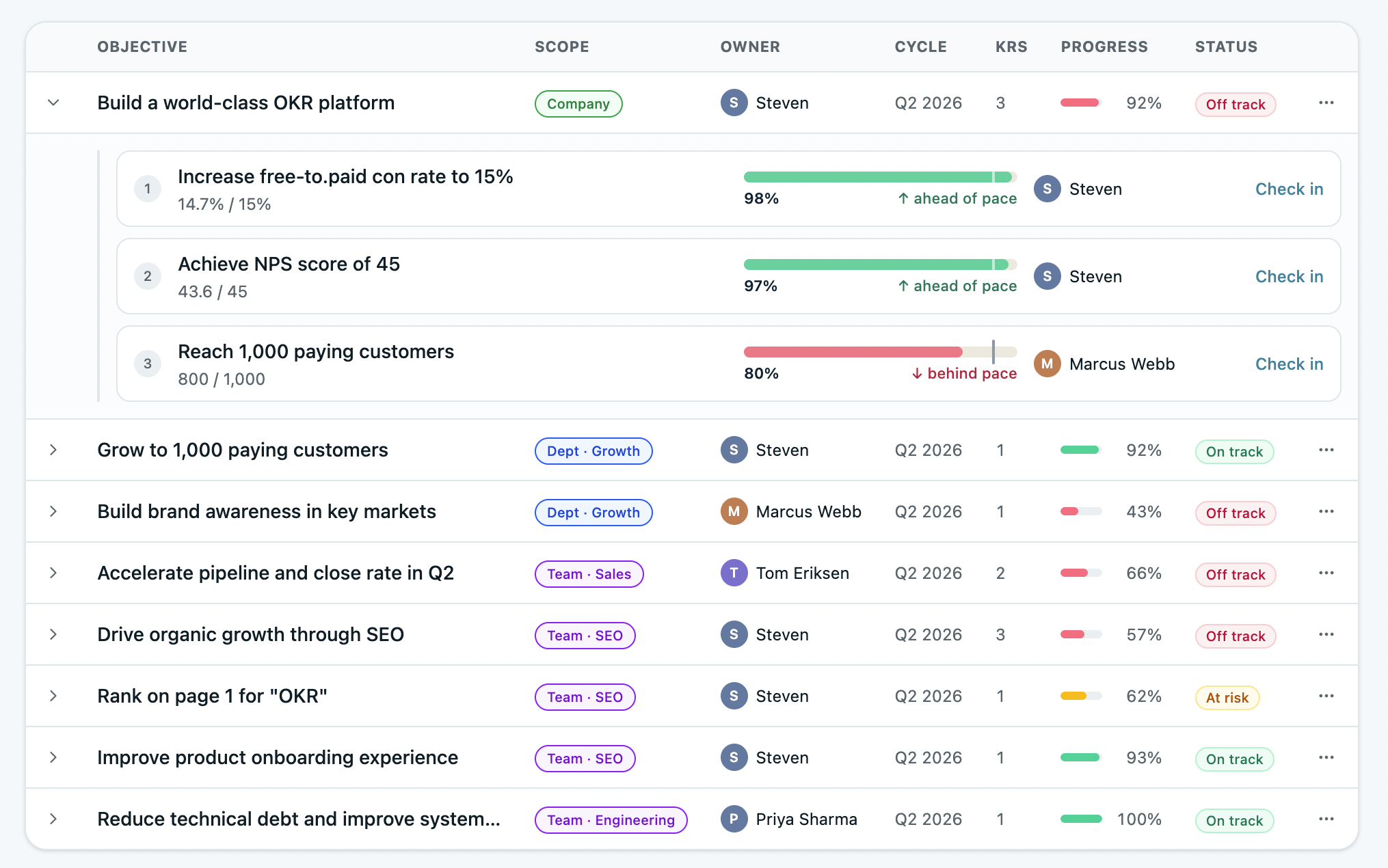Click Steven's avatar on Rank on page 1 row

[734, 696]
